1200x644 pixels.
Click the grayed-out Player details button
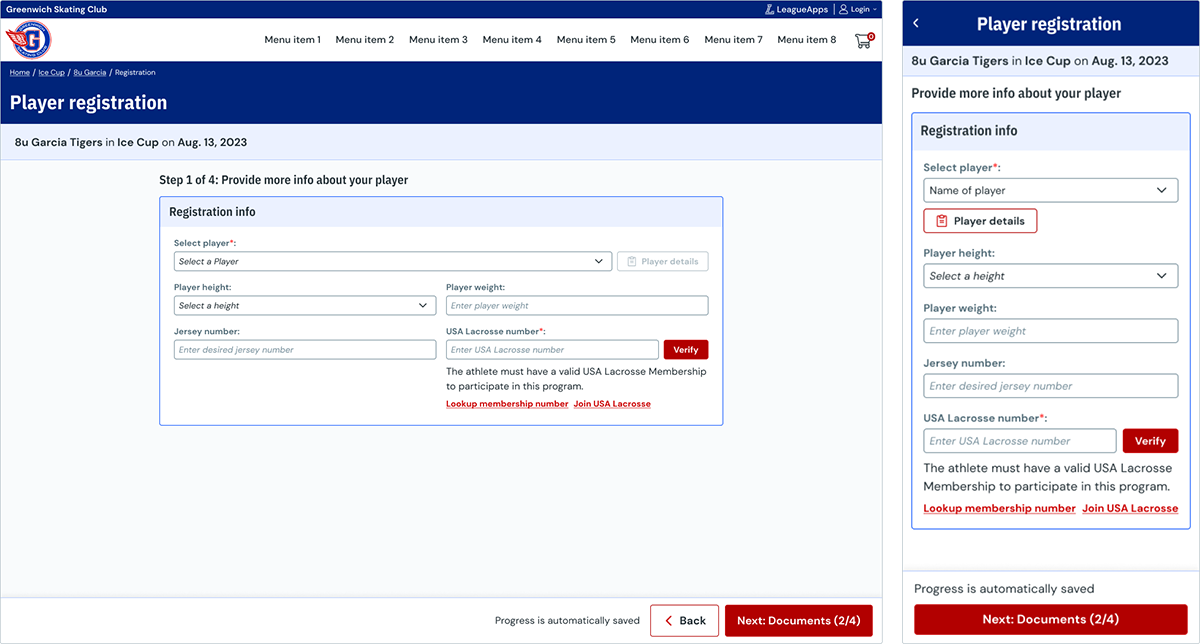663,261
